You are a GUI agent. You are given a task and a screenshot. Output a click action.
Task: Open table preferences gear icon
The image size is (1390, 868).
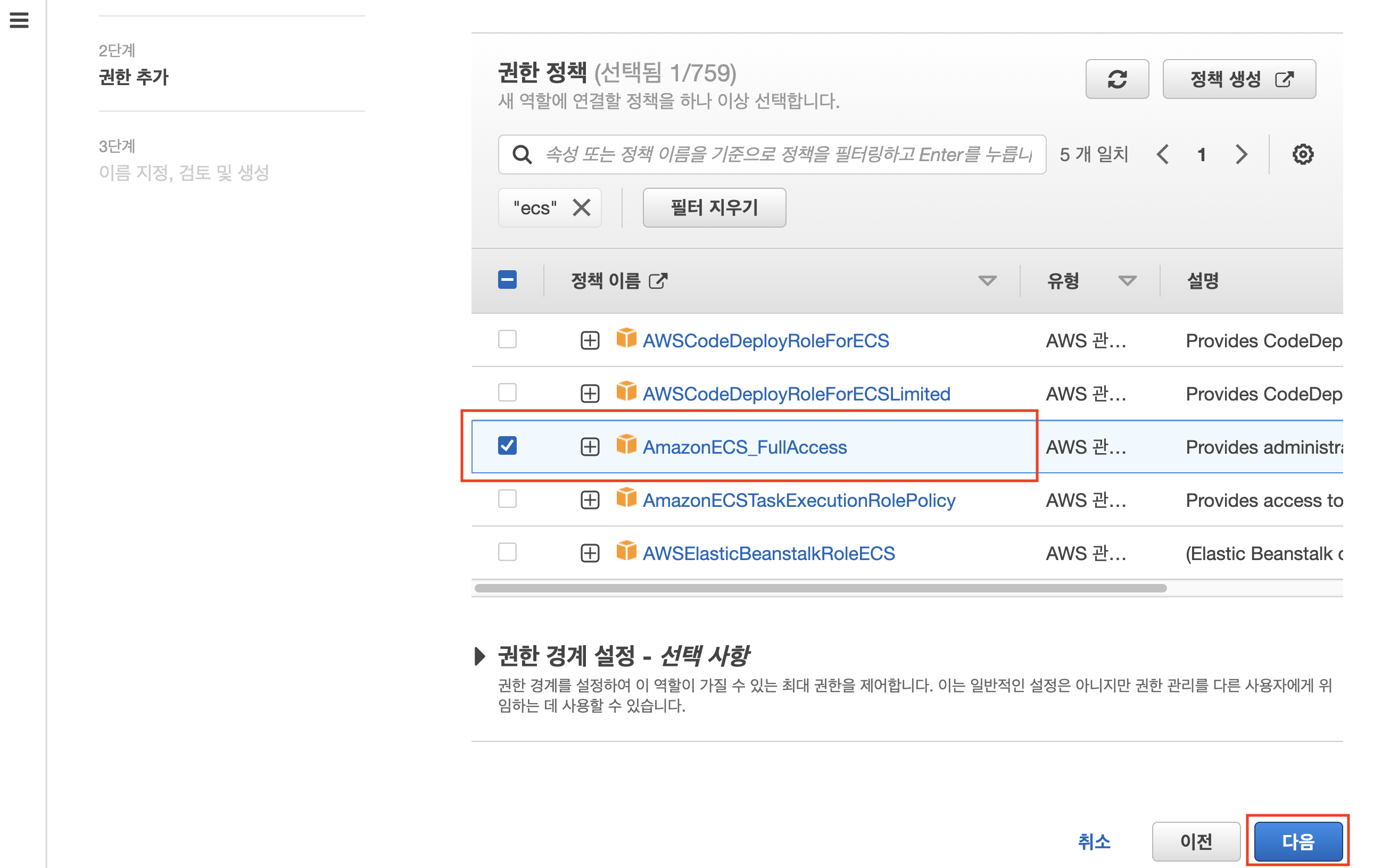1303,154
